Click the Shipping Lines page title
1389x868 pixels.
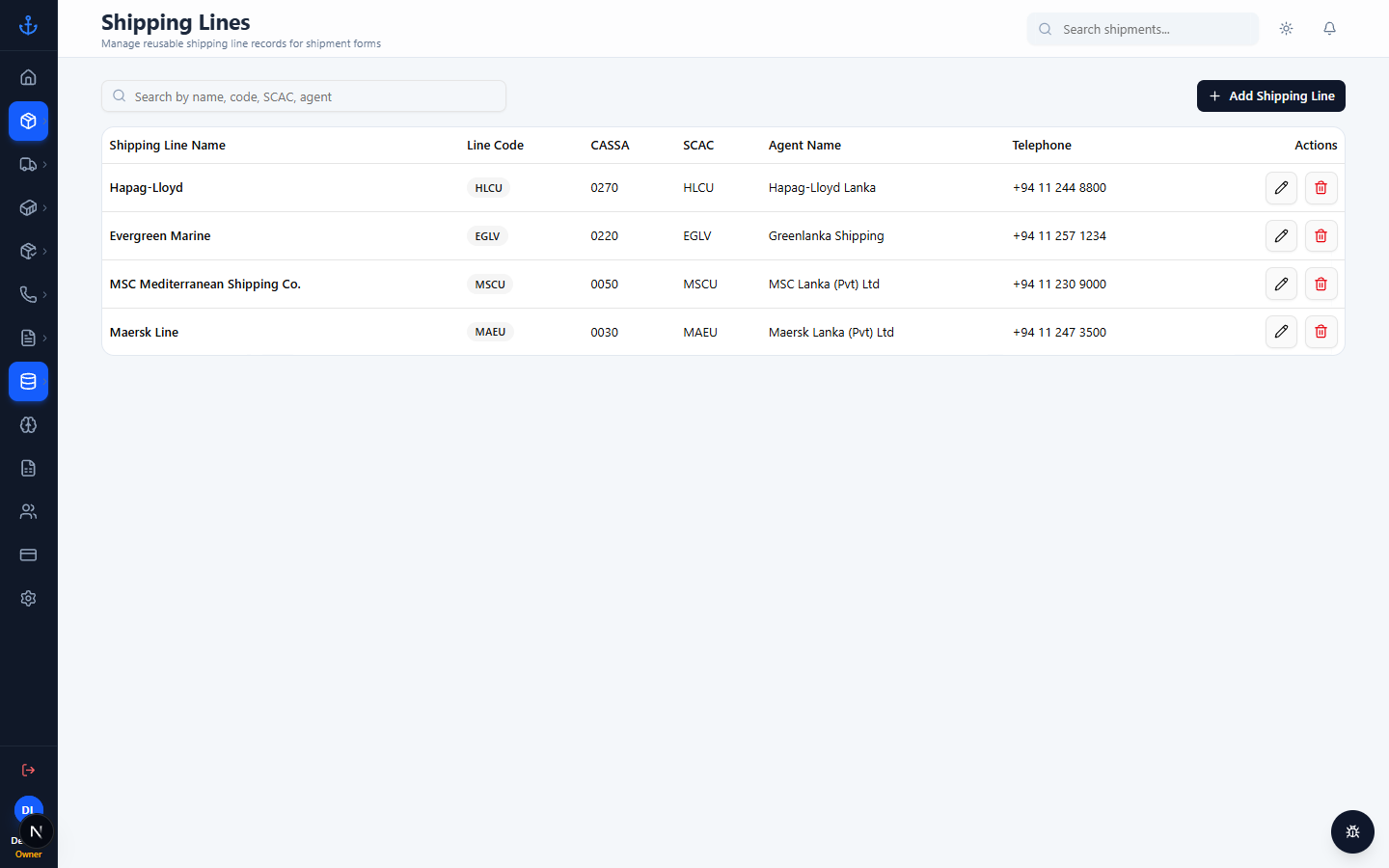[176, 22]
